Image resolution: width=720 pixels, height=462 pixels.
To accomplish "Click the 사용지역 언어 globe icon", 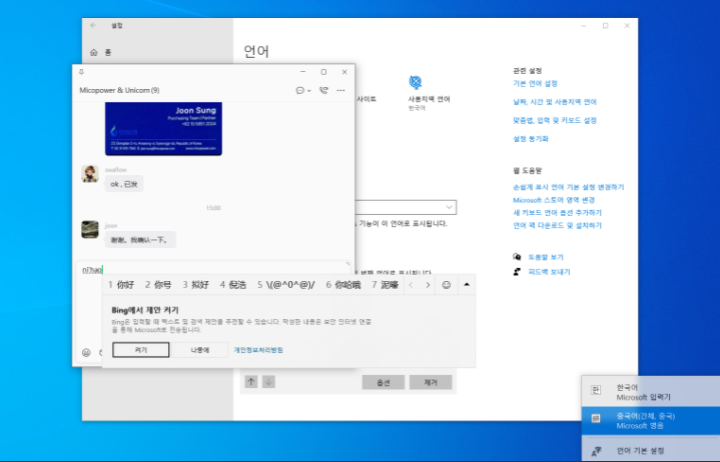I will click(x=415, y=83).
